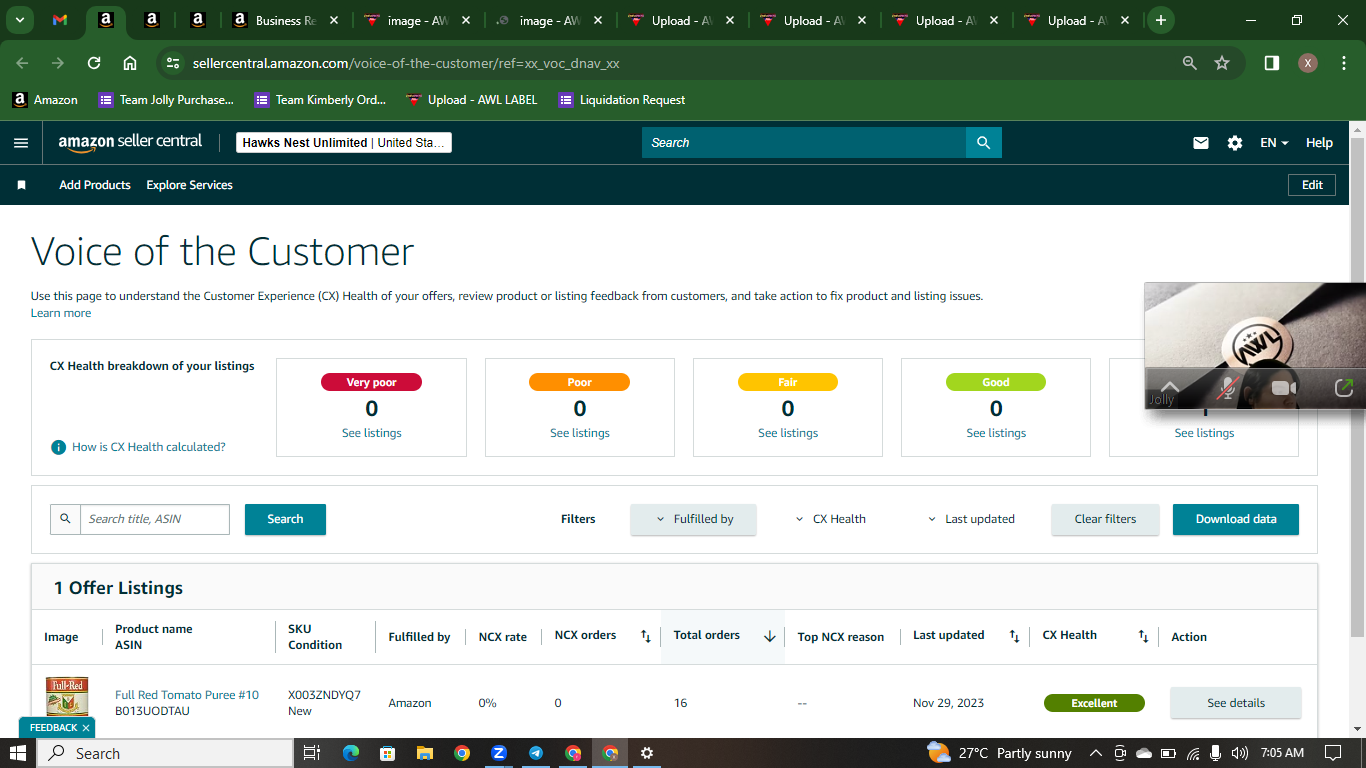Click the teal Search button in the filters bar

click(285, 519)
